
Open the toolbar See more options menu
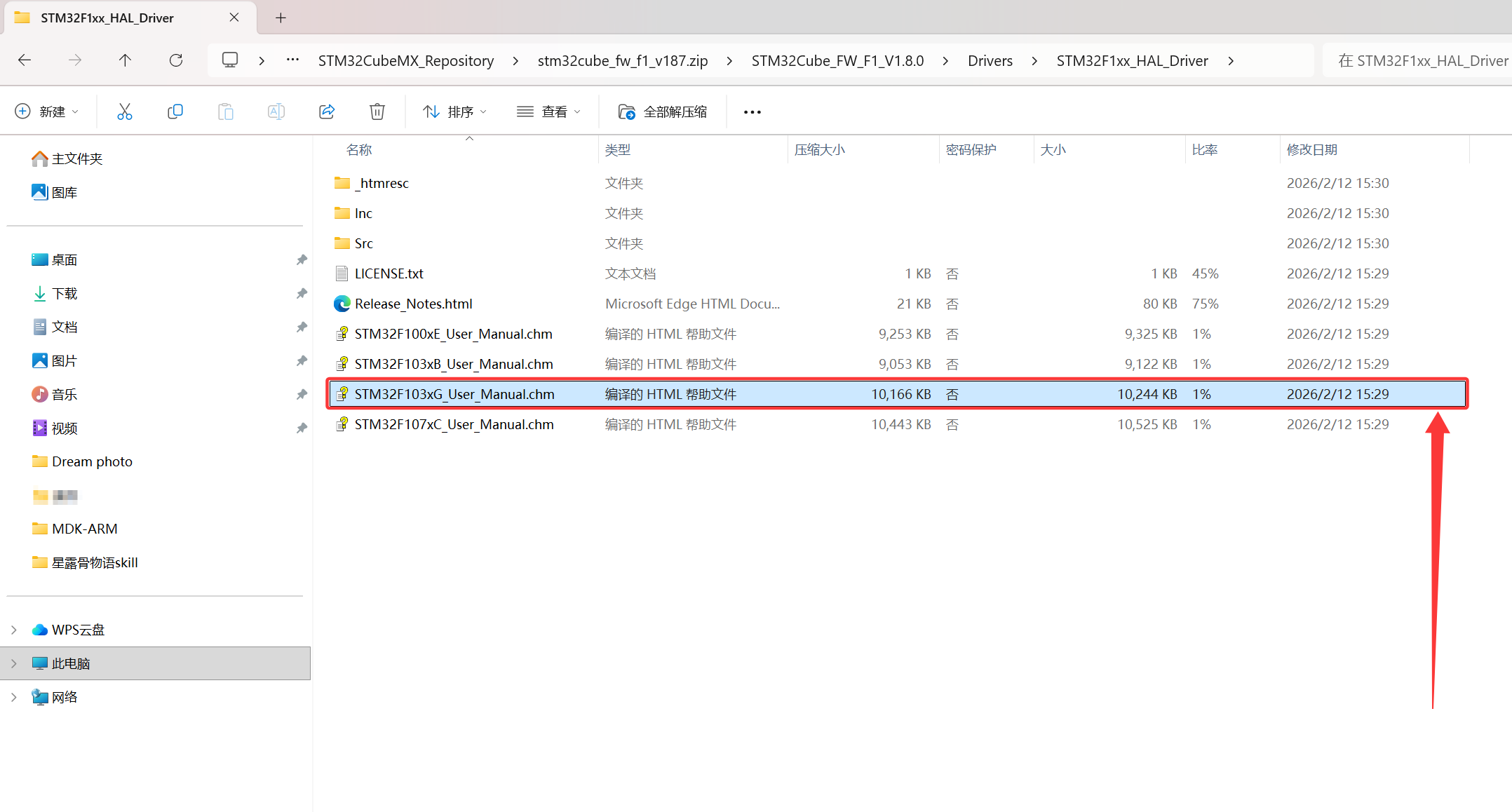point(752,112)
